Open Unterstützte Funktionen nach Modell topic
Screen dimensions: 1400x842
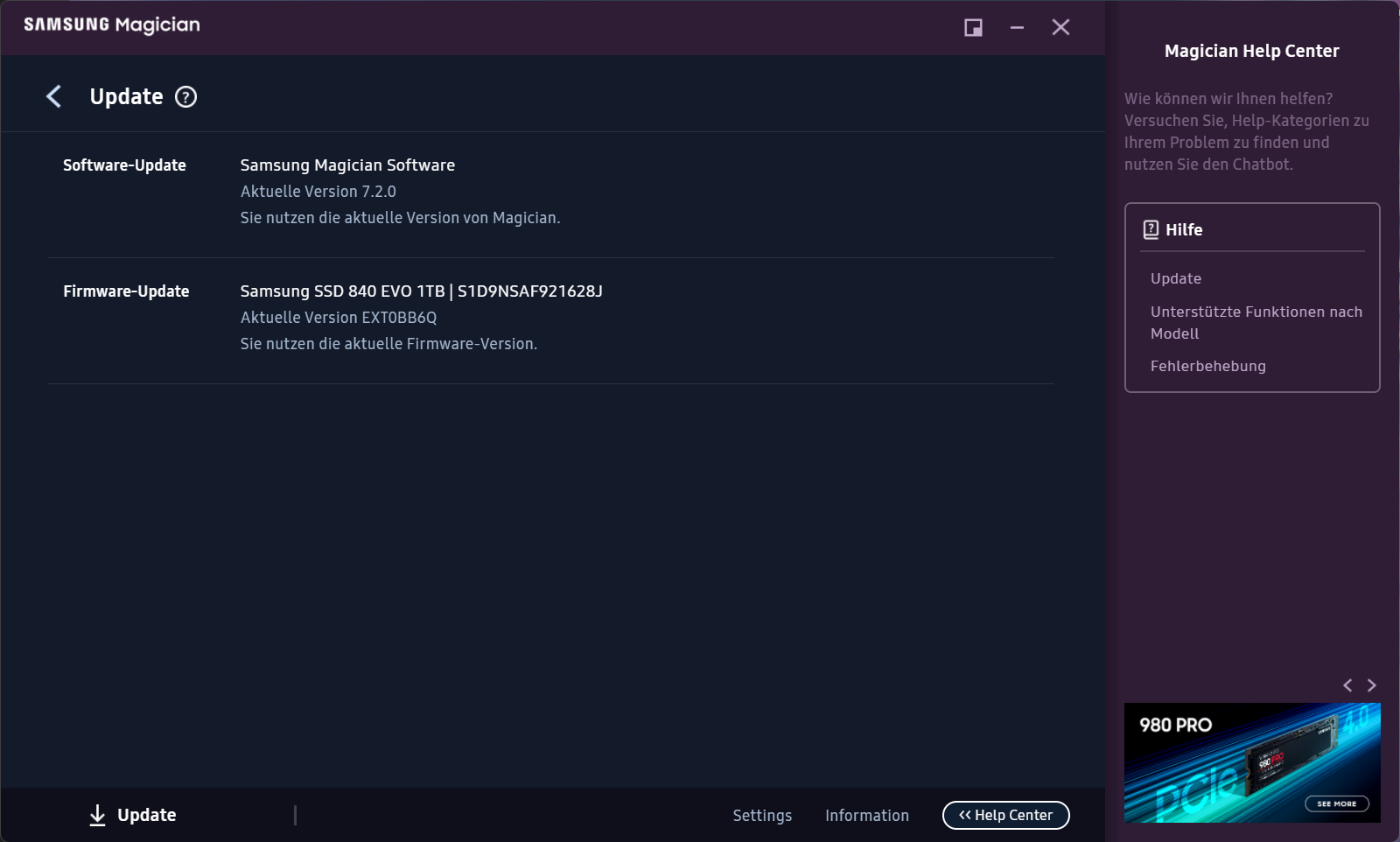click(x=1256, y=322)
